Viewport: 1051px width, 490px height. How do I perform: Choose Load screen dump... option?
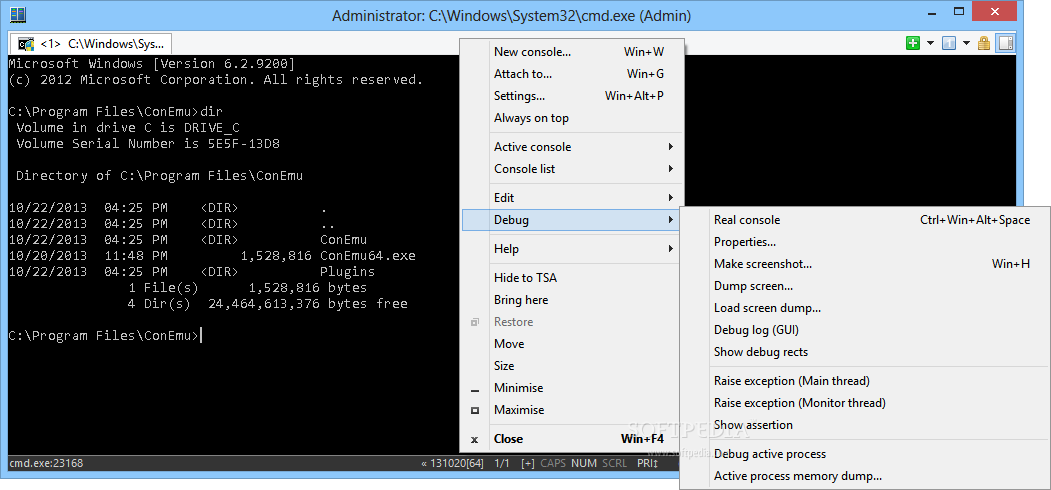tap(865, 308)
